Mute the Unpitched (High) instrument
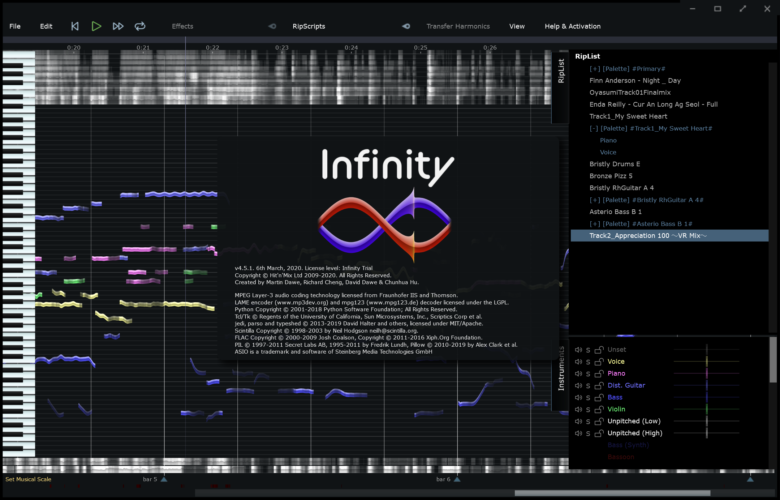The image size is (780, 500). click(x=579, y=433)
